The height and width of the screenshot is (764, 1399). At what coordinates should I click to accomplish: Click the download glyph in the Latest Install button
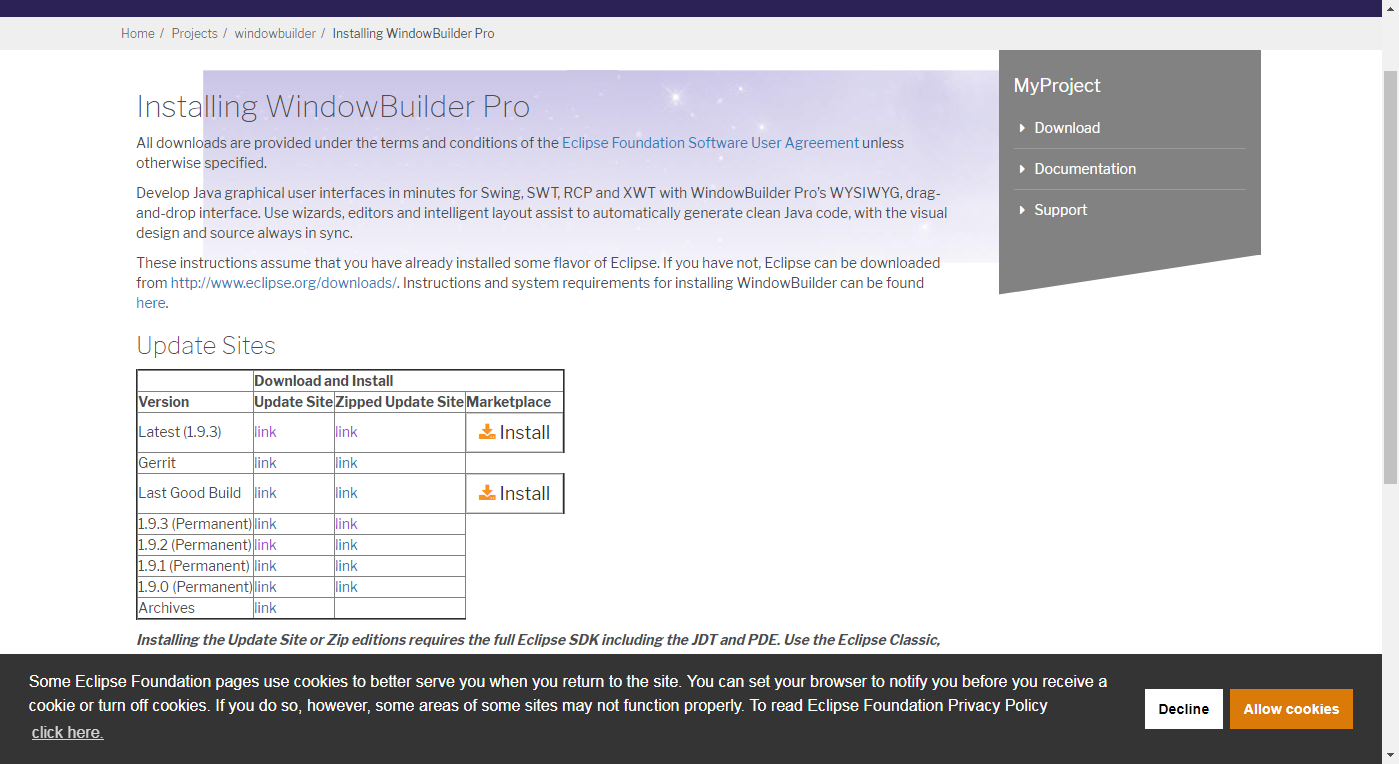487,431
